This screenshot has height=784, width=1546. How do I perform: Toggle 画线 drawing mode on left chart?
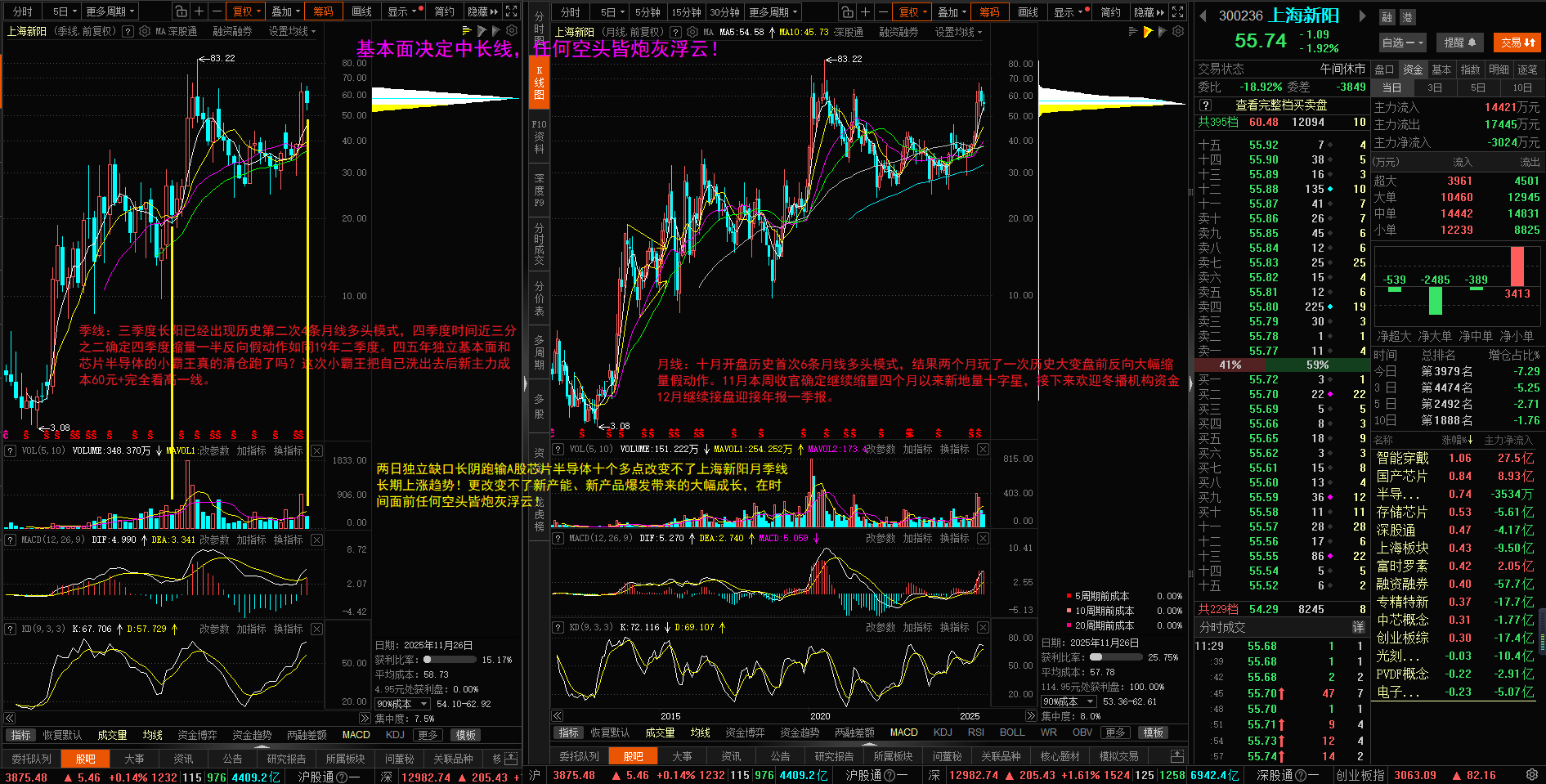[x=362, y=11]
